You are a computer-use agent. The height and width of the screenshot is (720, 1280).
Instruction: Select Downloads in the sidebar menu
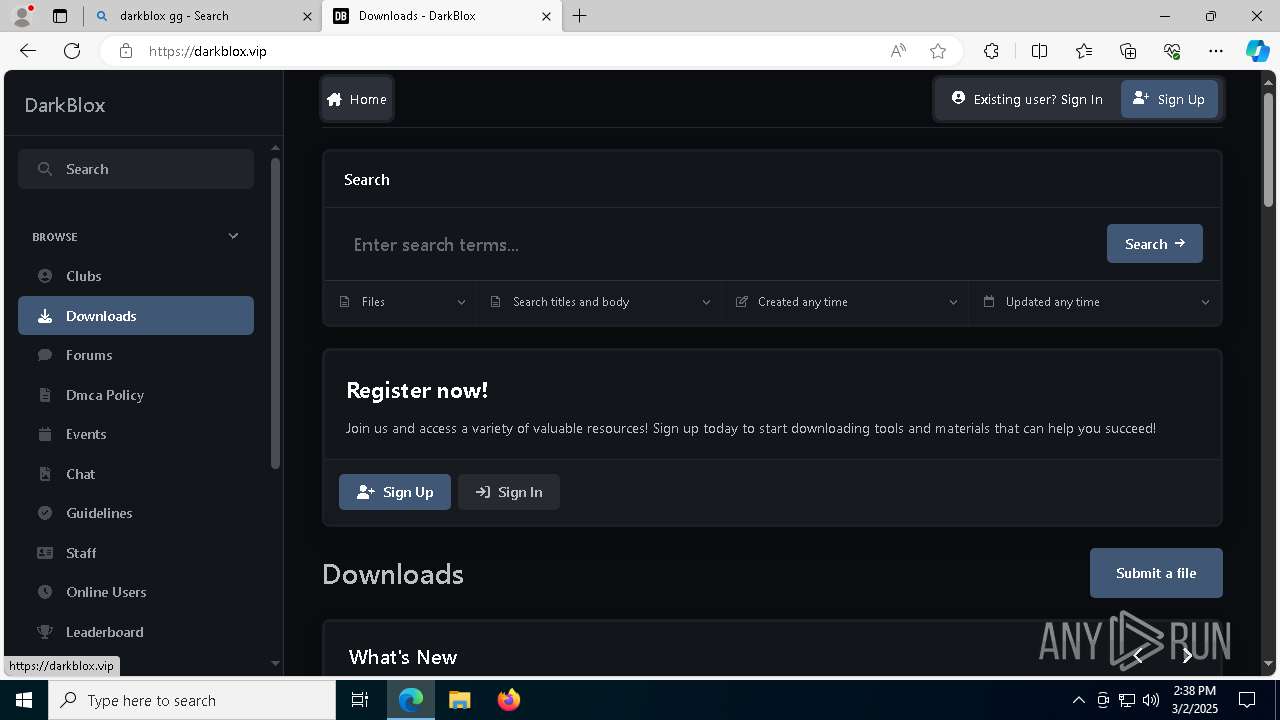[x=136, y=316]
